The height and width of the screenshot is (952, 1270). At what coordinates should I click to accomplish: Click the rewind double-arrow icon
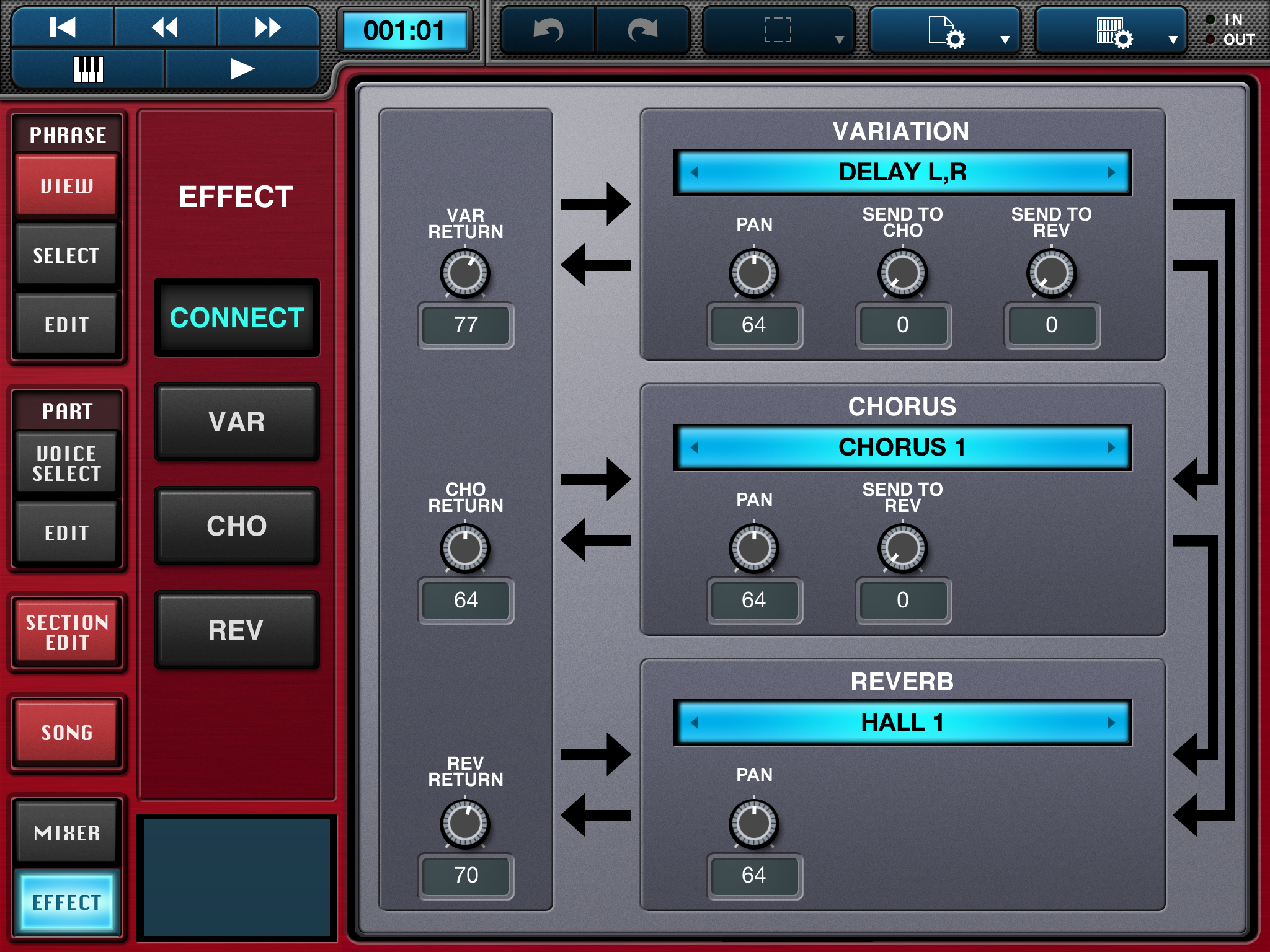pyautogui.click(x=165, y=27)
